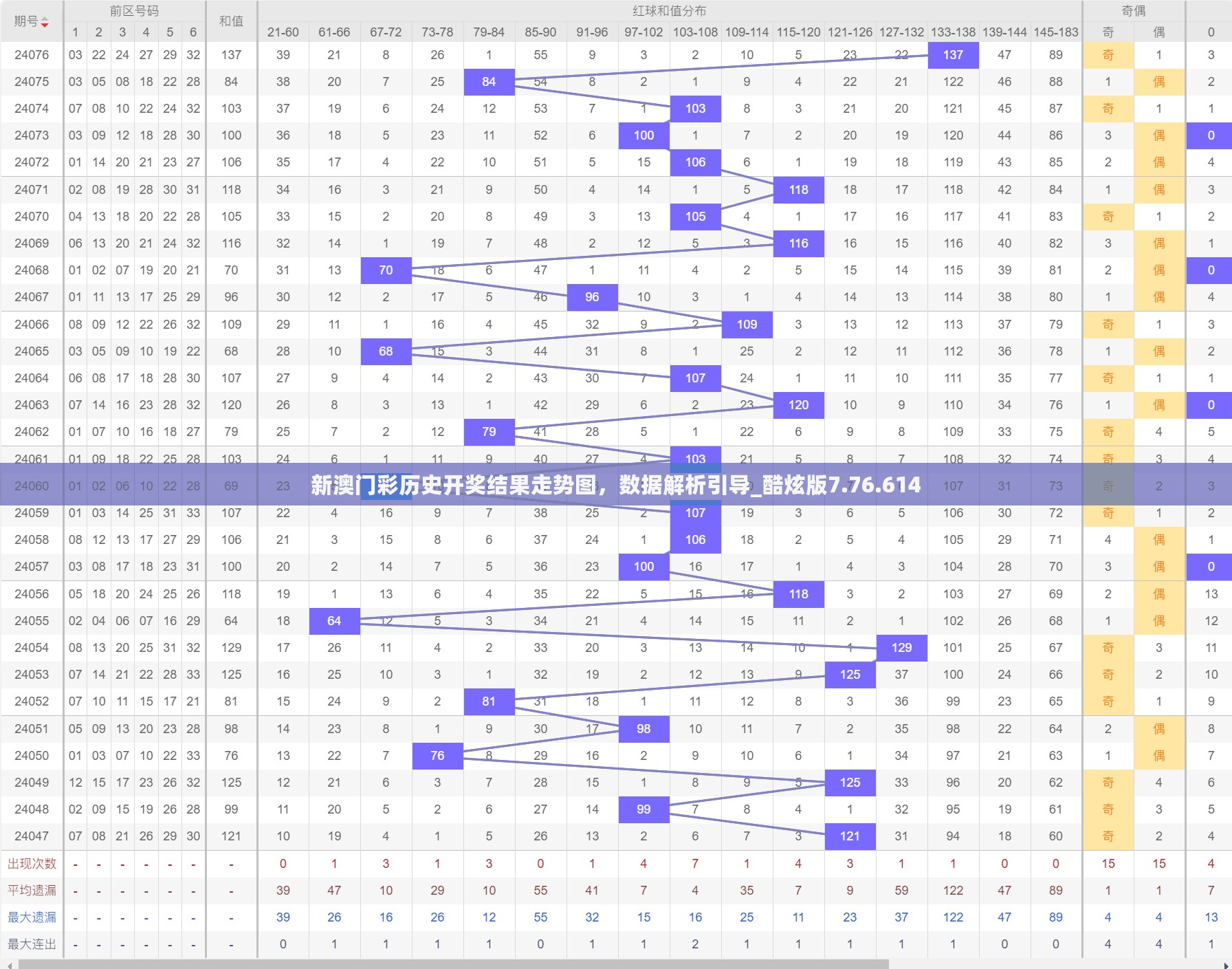Click the 最大连出 row label
Screen dimensions: 1232x969
[32, 944]
